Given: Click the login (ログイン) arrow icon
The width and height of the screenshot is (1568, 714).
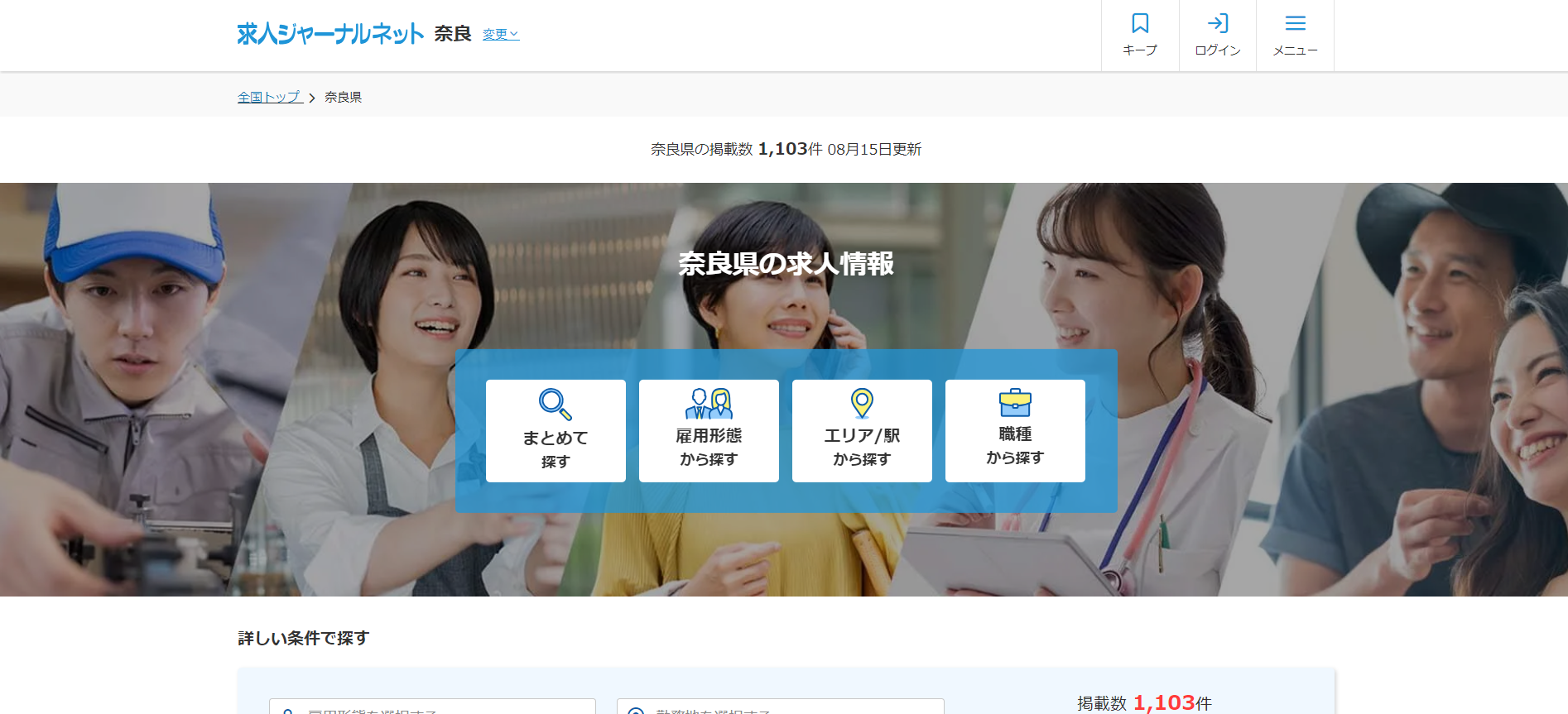Looking at the screenshot, I should point(1217,23).
